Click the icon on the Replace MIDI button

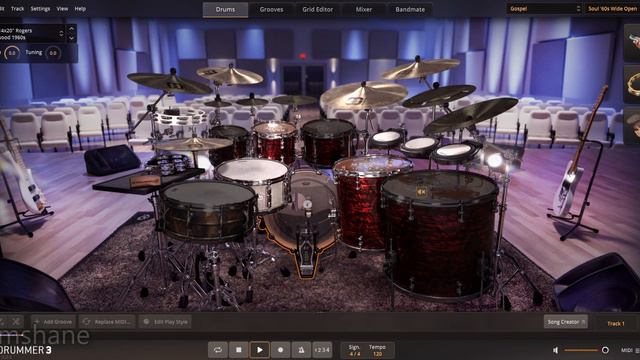pyautogui.click(x=86, y=322)
